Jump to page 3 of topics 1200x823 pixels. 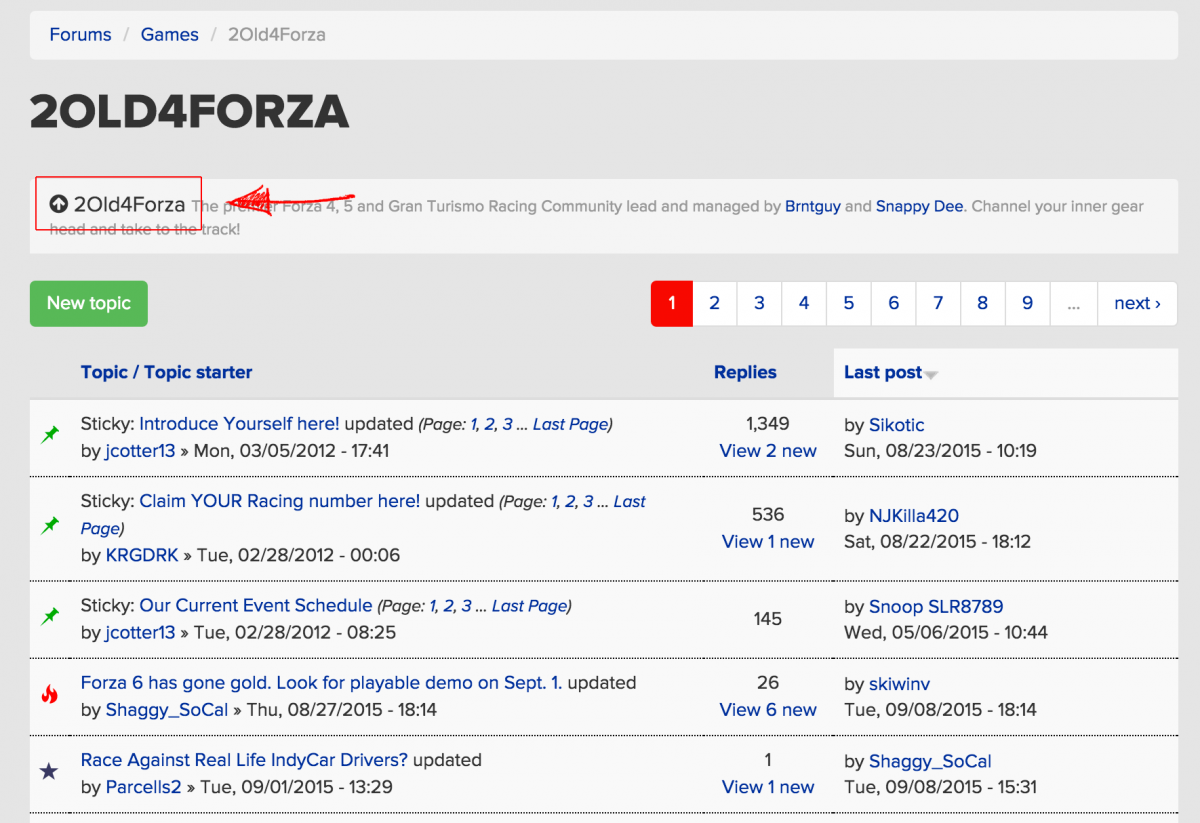coord(759,303)
